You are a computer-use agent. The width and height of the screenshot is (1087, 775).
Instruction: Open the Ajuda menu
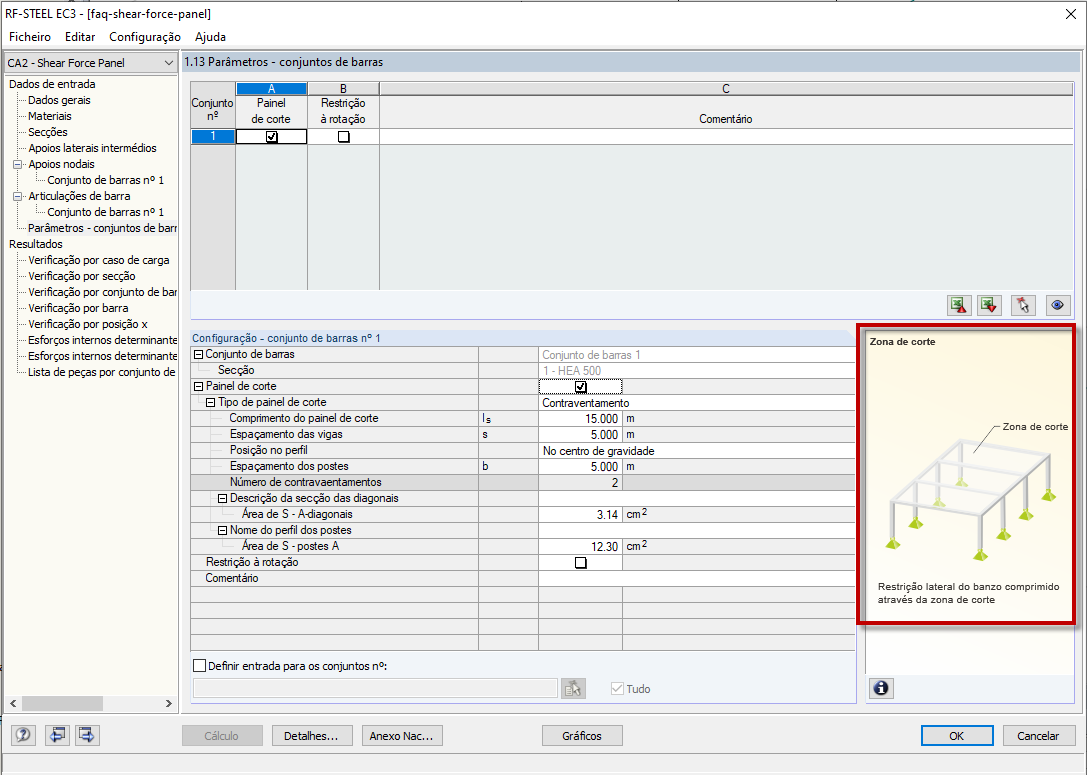[x=210, y=37]
